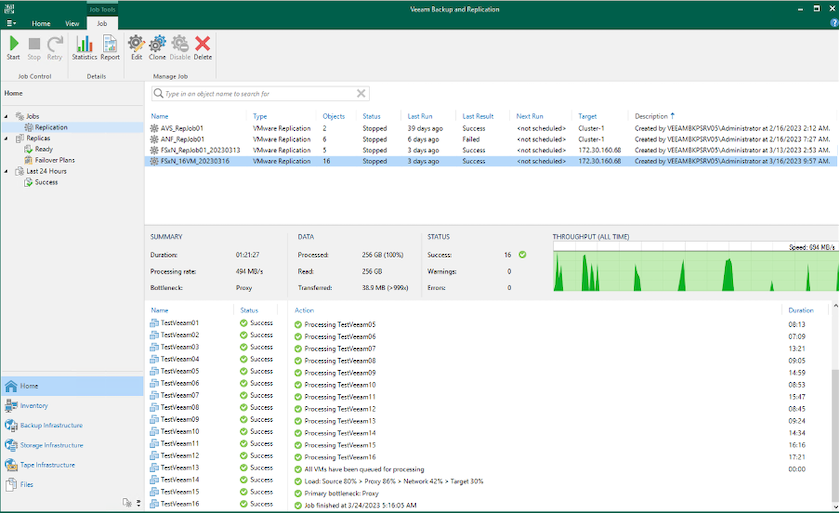
Task: Sort the list by Last Result column
Action: (478, 116)
